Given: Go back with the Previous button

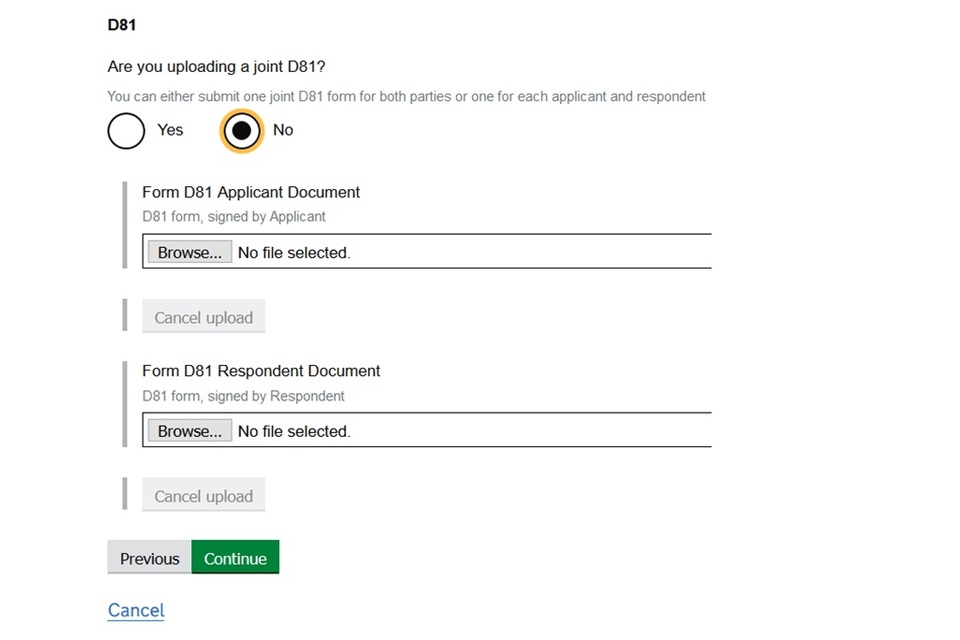Looking at the screenshot, I should (149, 559).
